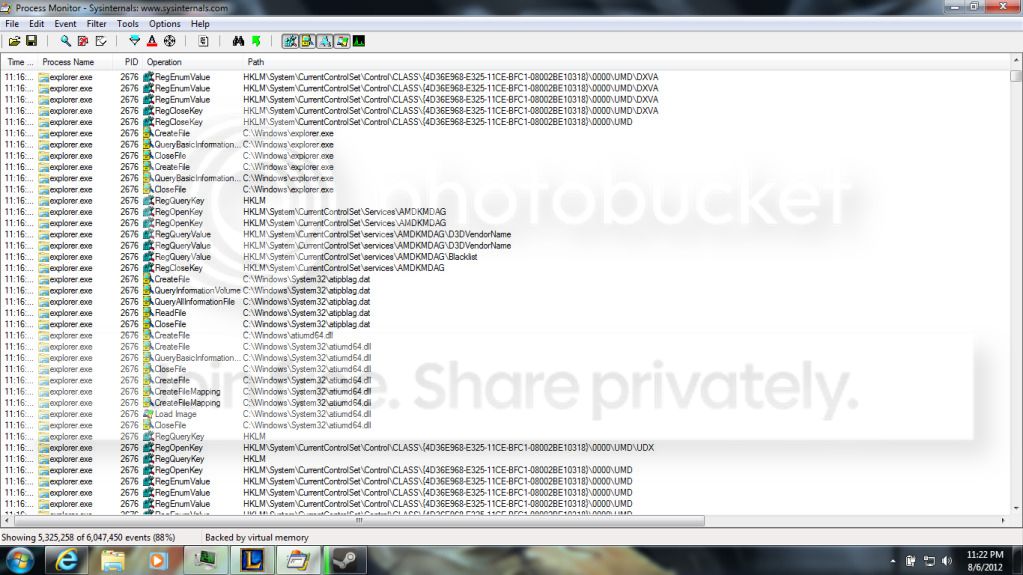The width and height of the screenshot is (1023, 575).
Task: Toggle Show Network Activity button
Action: (325, 41)
